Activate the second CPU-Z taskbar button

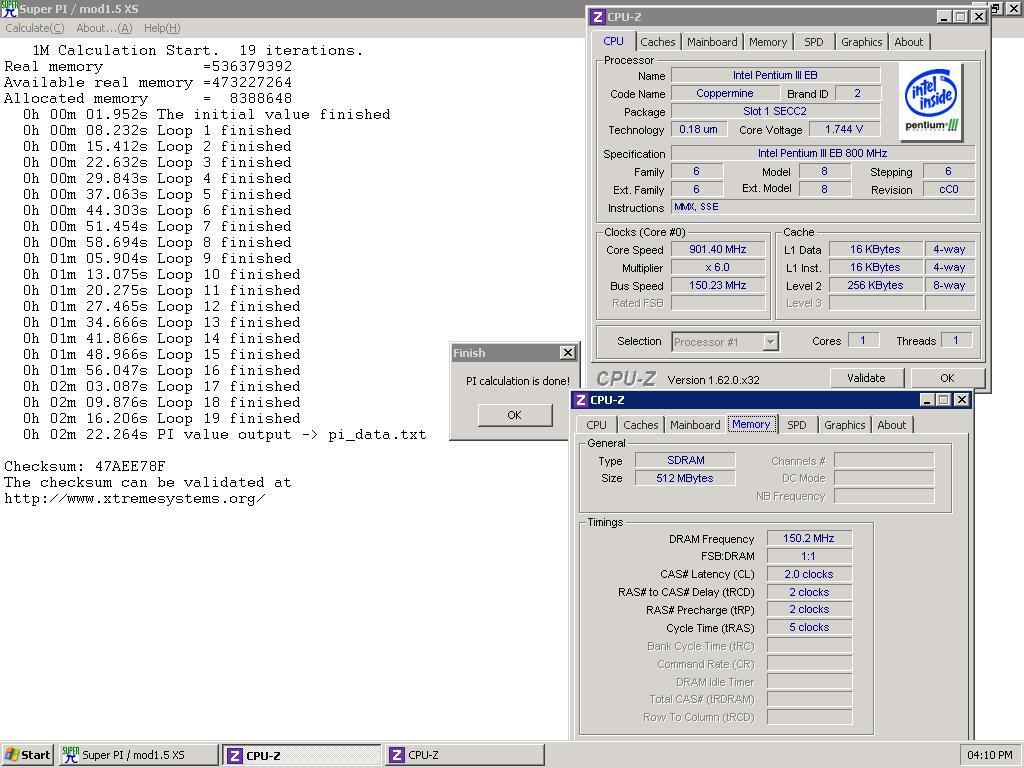(464, 755)
